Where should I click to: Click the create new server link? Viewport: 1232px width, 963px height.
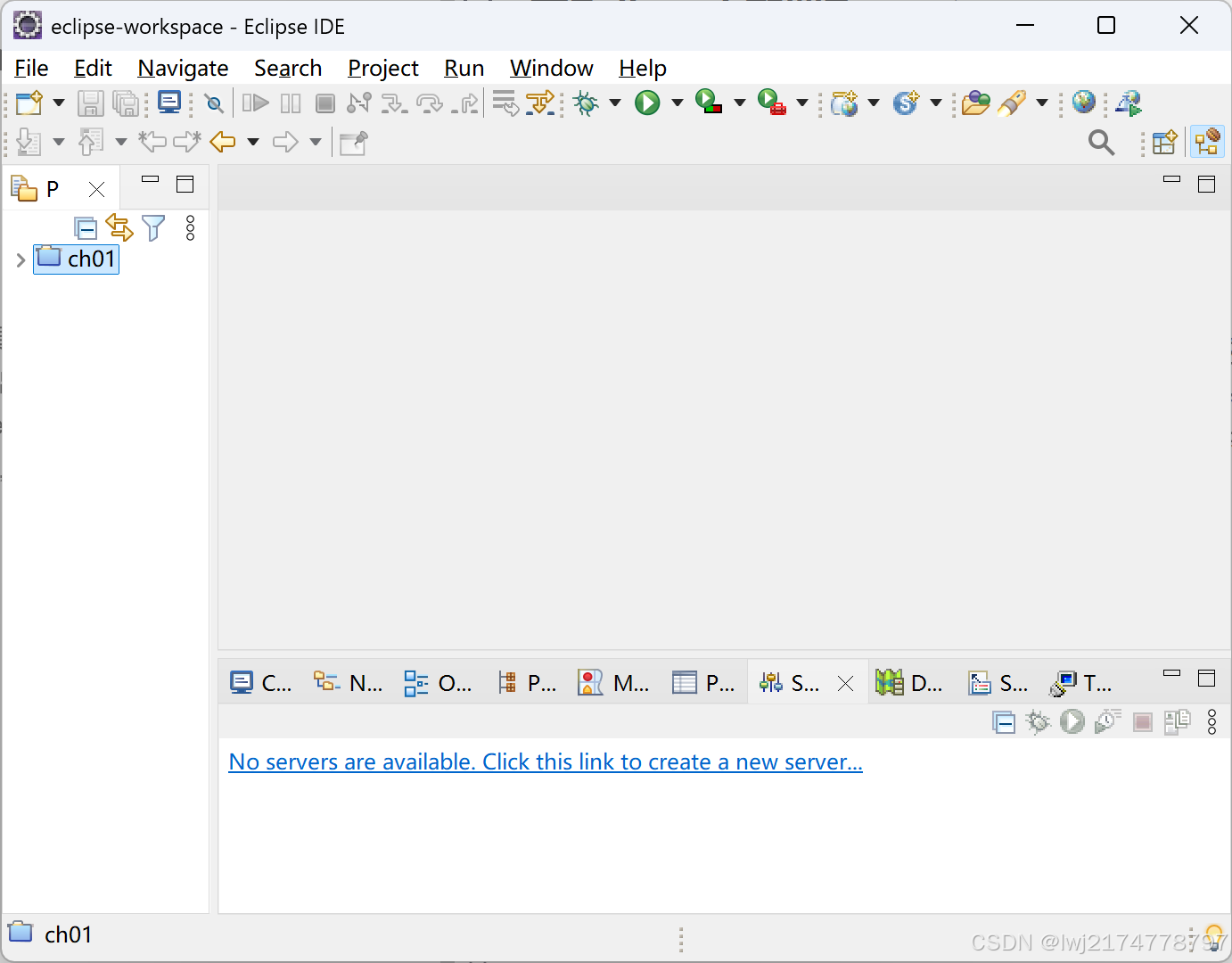(546, 762)
